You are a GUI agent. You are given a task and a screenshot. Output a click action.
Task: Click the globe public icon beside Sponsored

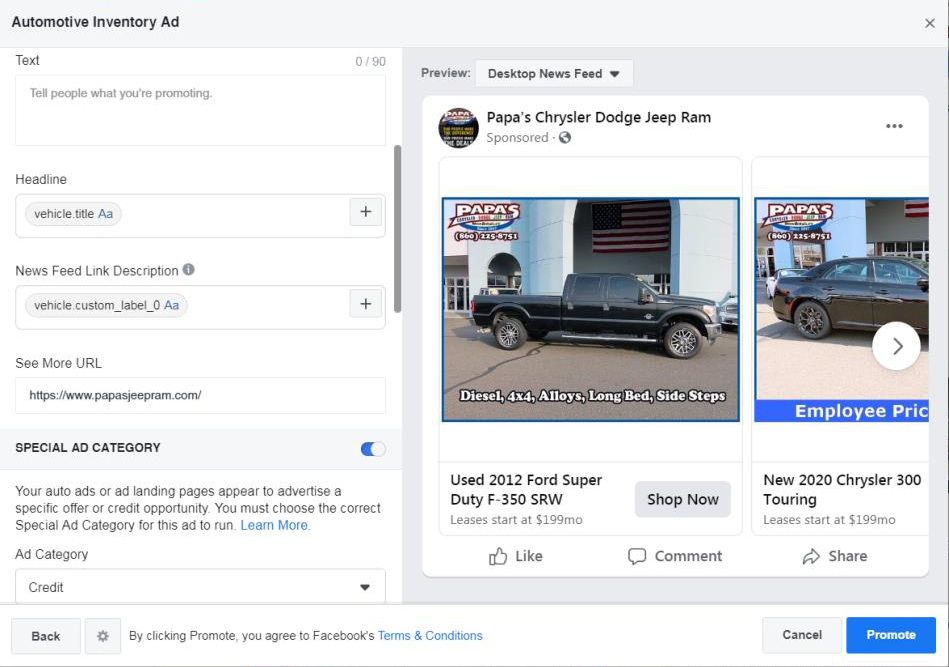coord(565,137)
